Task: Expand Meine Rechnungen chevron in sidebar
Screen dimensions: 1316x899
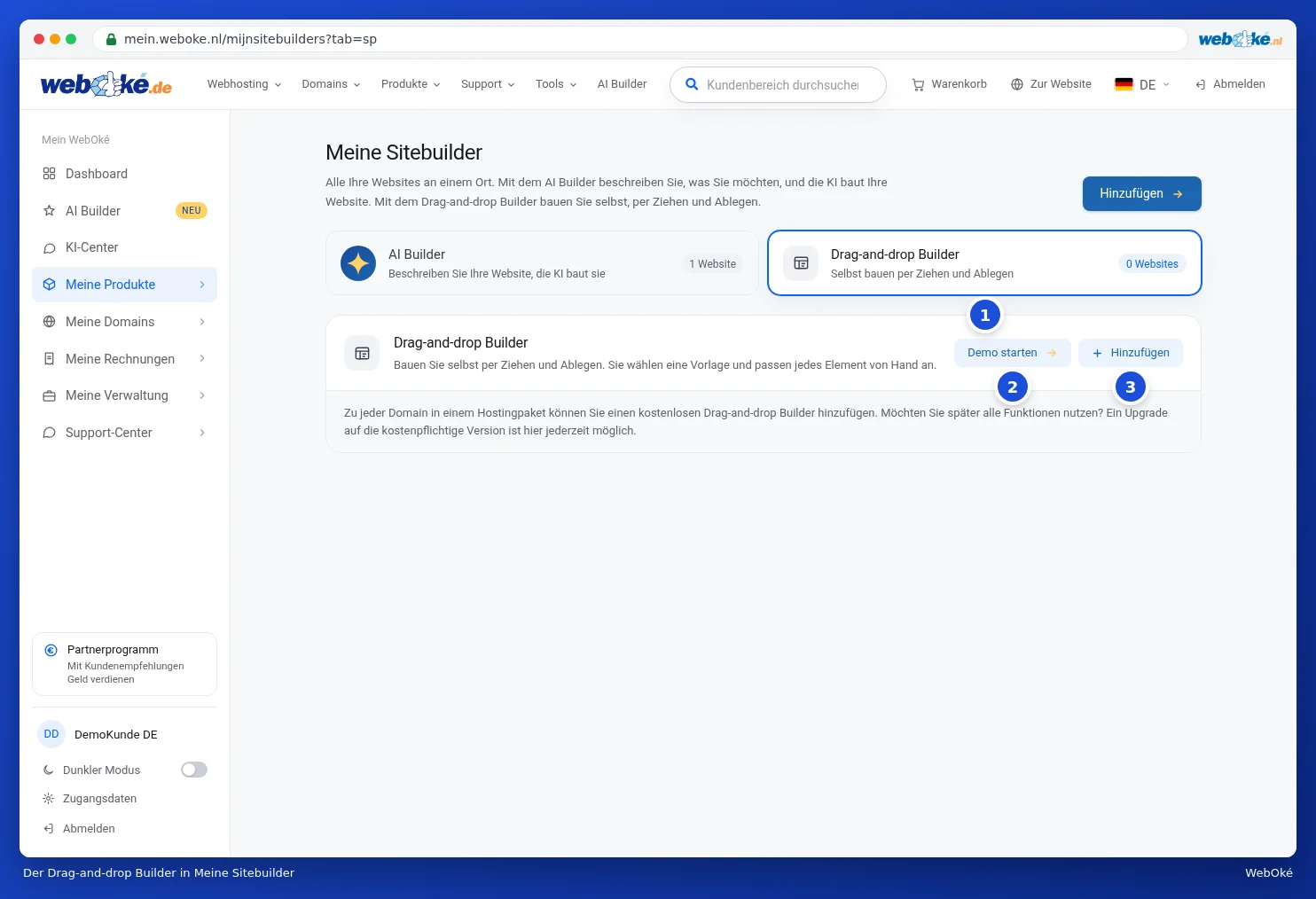Action: point(202,359)
